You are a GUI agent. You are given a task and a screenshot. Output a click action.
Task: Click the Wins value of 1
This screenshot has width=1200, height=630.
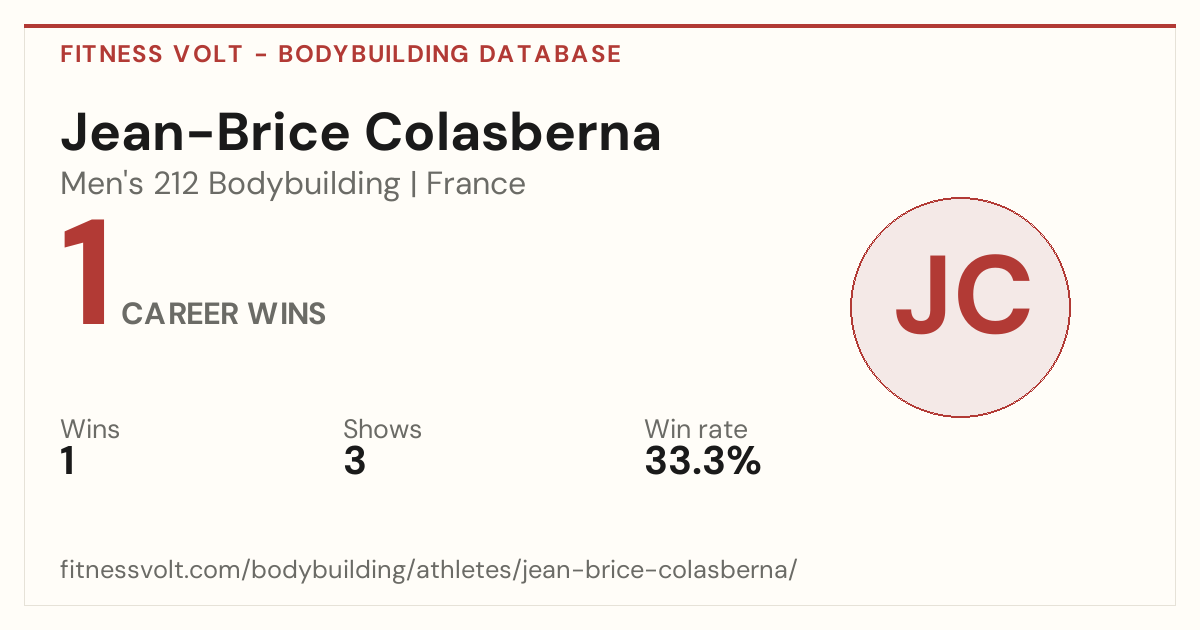click(67, 462)
